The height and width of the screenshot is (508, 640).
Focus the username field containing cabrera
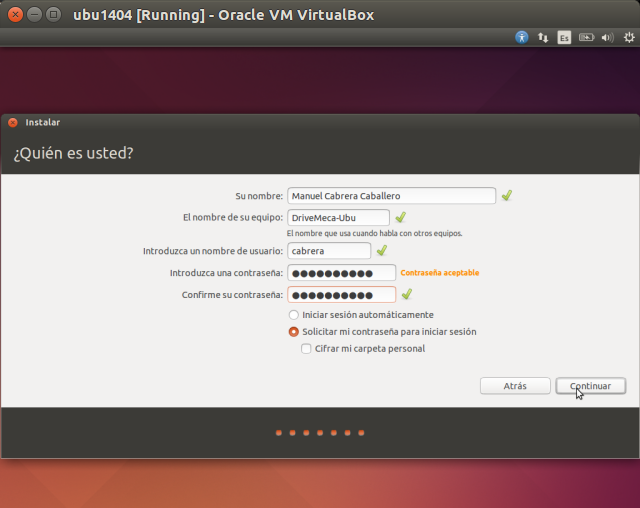pos(329,251)
